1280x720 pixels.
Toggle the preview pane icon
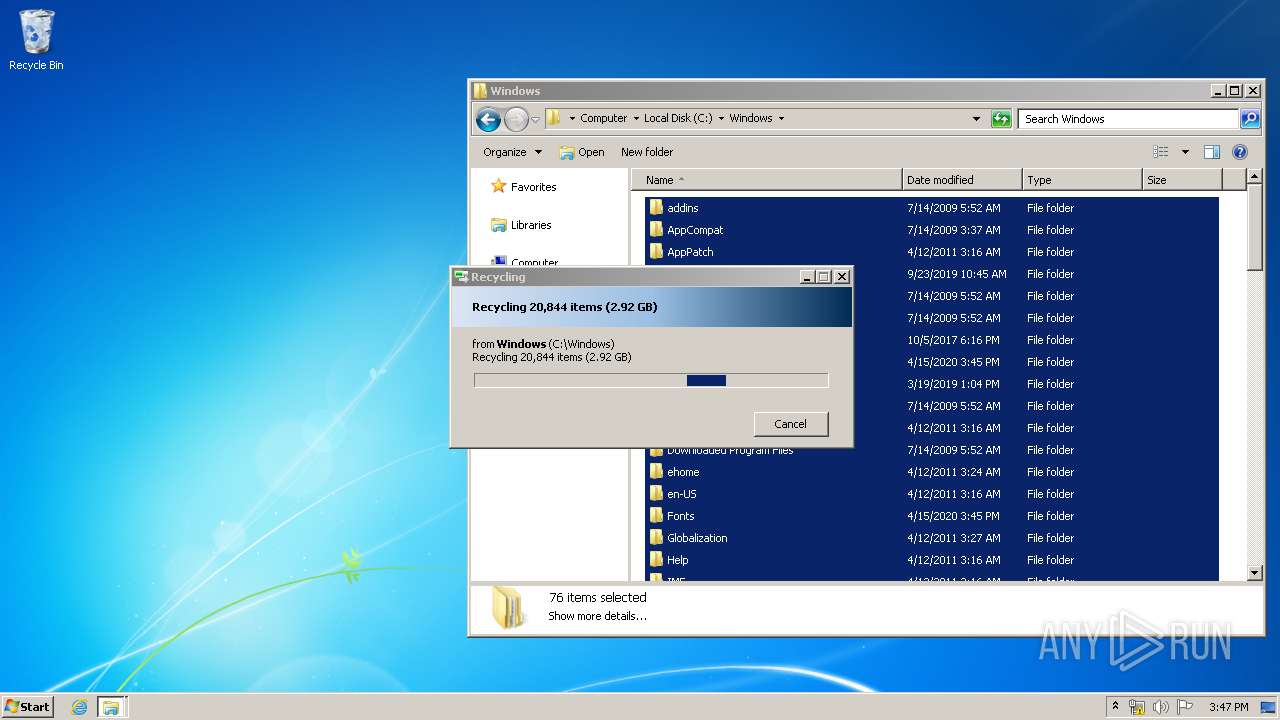(x=1212, y=152)
